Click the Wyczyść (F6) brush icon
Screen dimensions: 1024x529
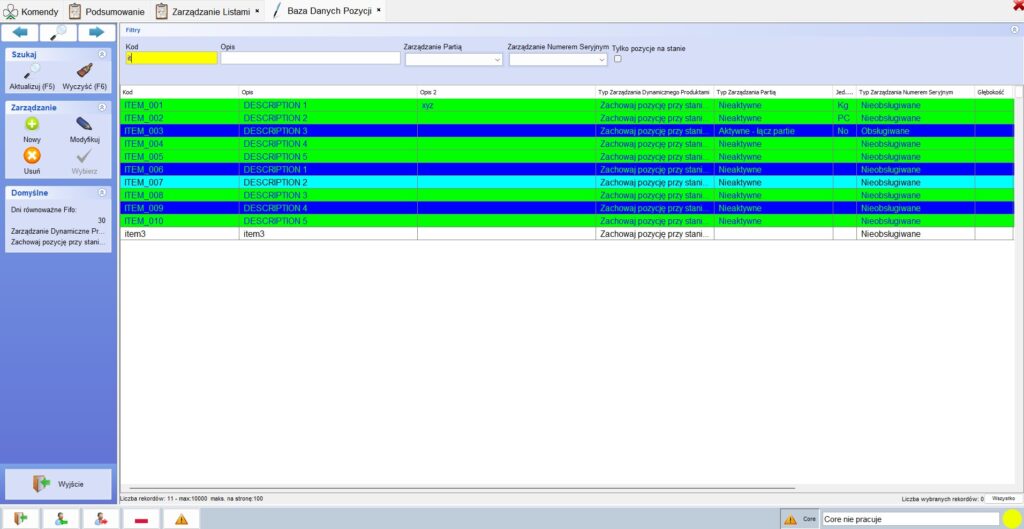pyautogui.click(x=85, y=71)
